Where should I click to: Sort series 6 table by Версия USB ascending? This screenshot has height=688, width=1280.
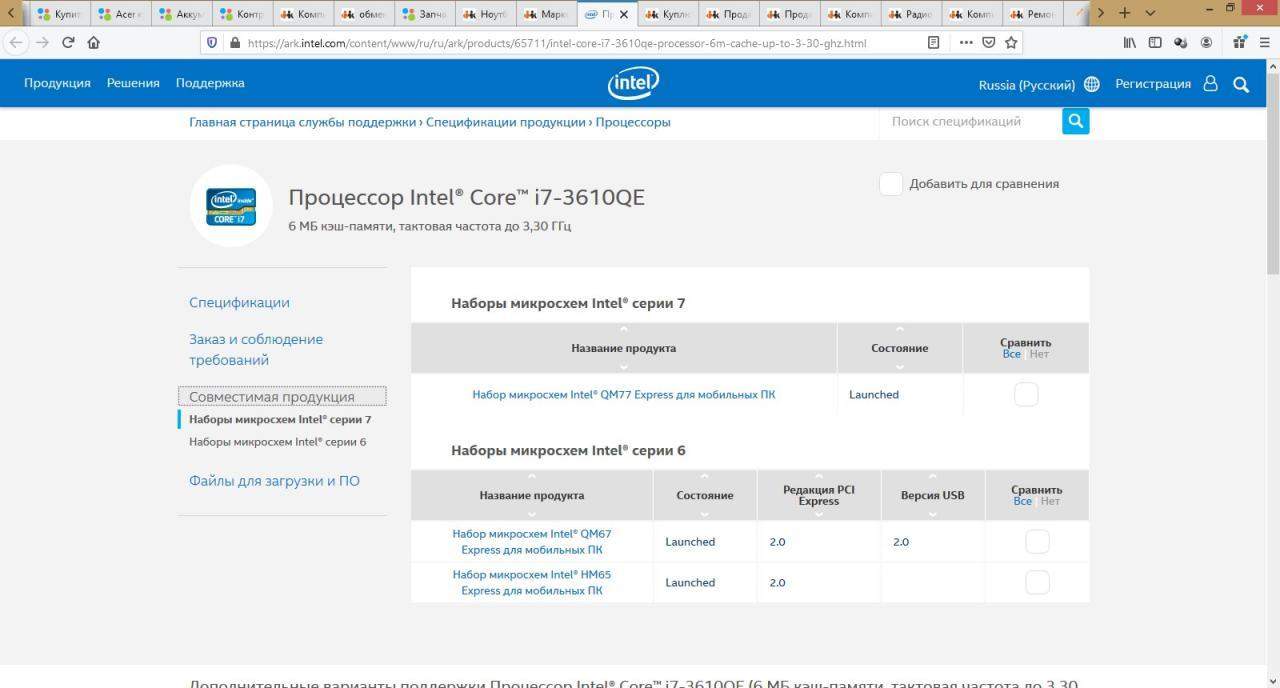click(x=933, y=477)
